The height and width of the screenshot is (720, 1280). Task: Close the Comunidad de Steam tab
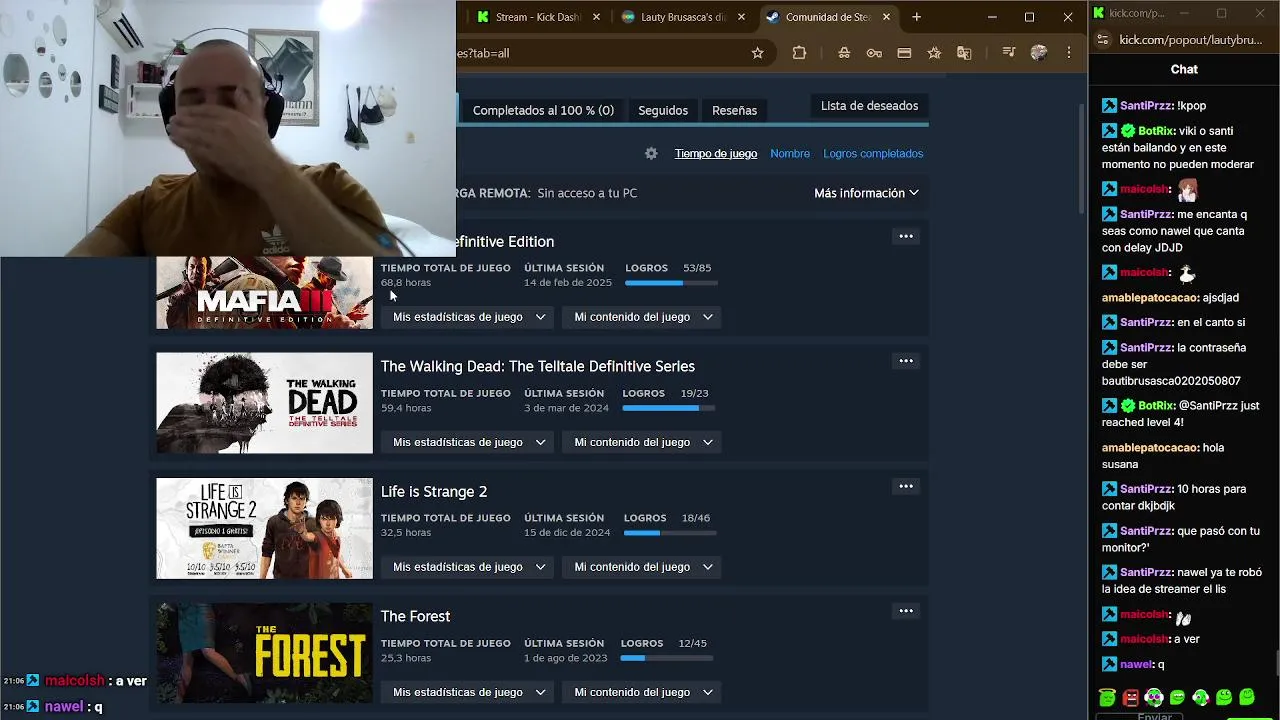886,17
